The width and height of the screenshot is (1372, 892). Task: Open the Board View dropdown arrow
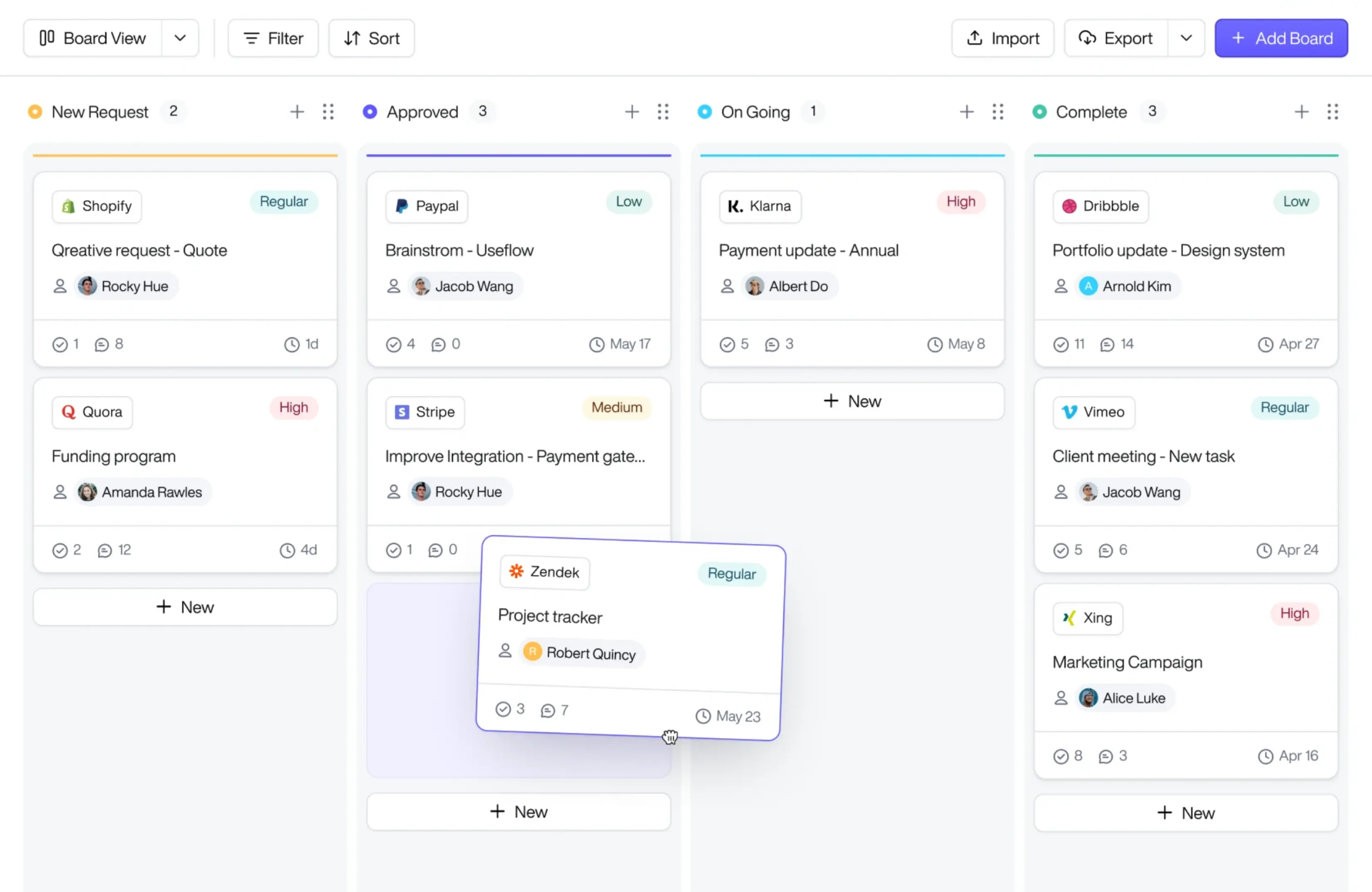click(180, 38)
